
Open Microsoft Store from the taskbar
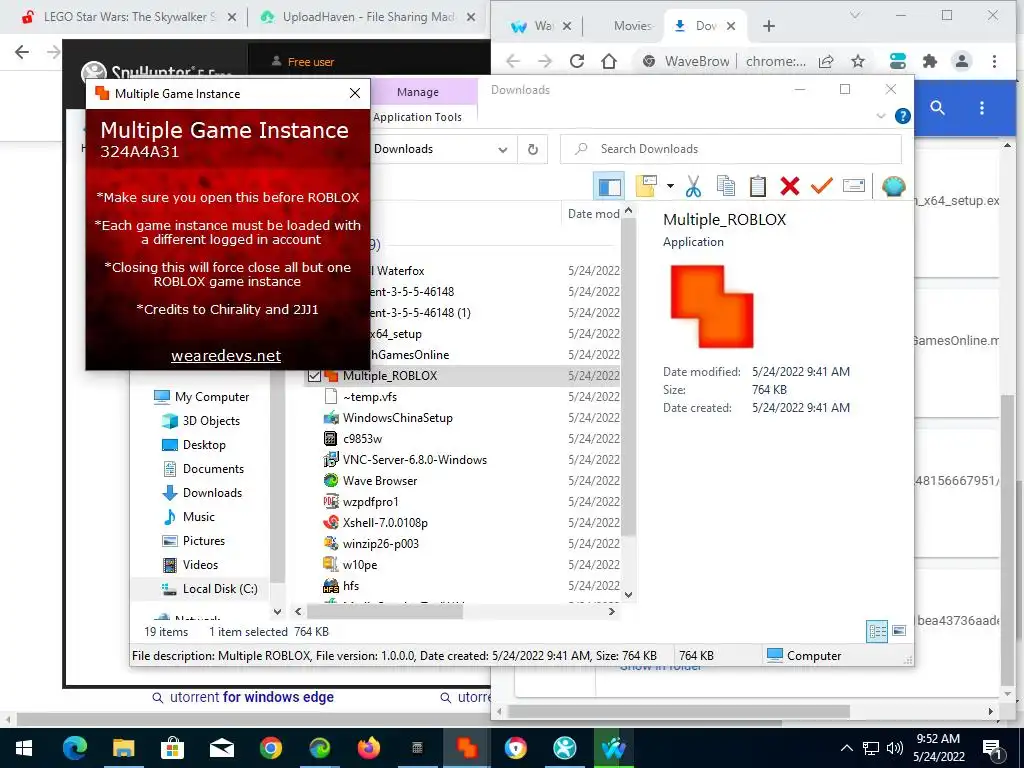point(172,747)
